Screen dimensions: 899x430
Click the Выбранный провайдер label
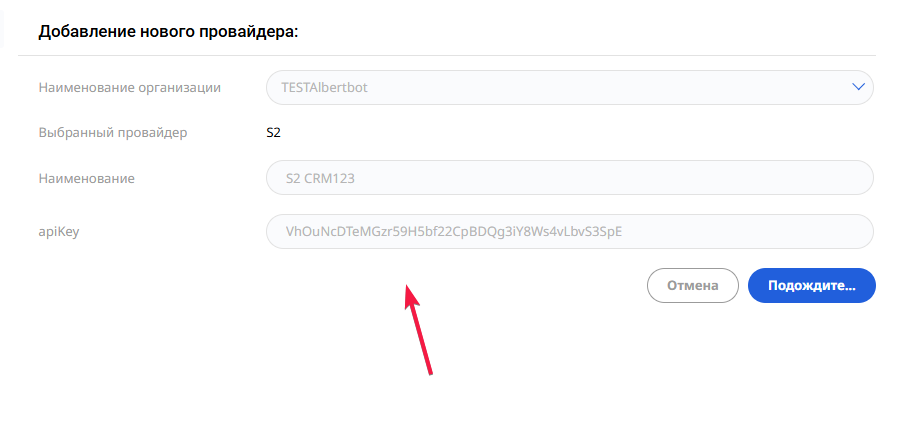pos(112,132)
